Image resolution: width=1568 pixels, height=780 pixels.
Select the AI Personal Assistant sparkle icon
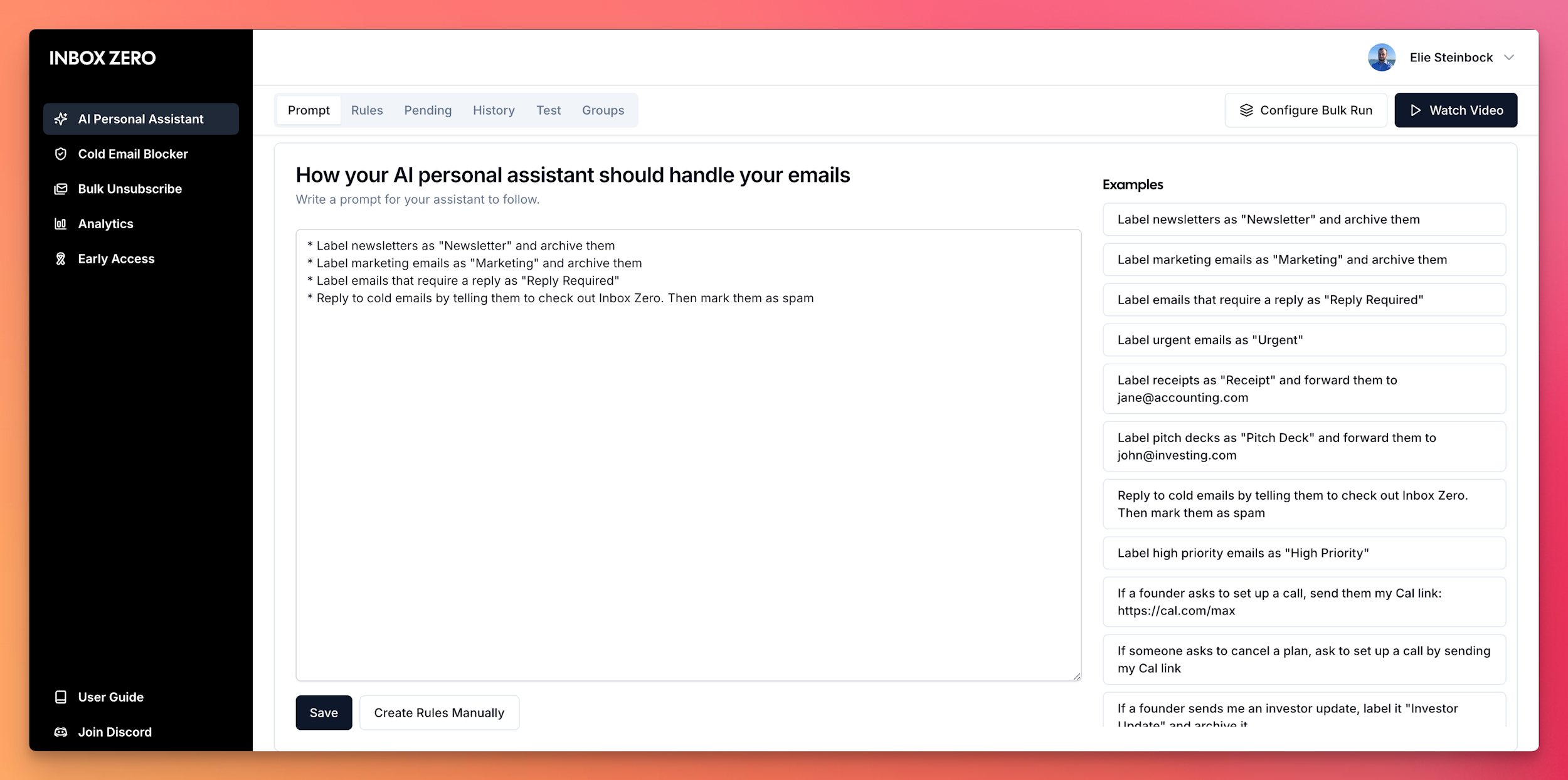click(x=61, y=119)
